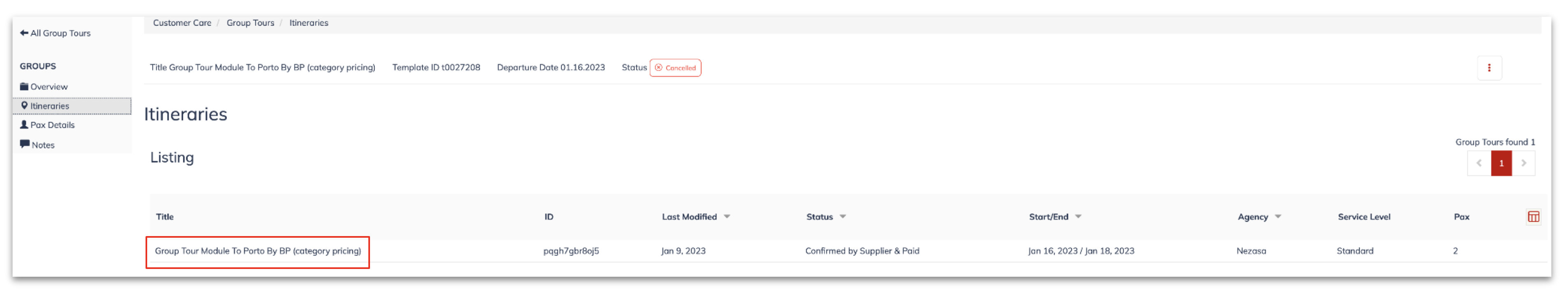Open the Group Tour Module To Porto itinerary
Screen dimensions: 1568x292
(257, 250)
